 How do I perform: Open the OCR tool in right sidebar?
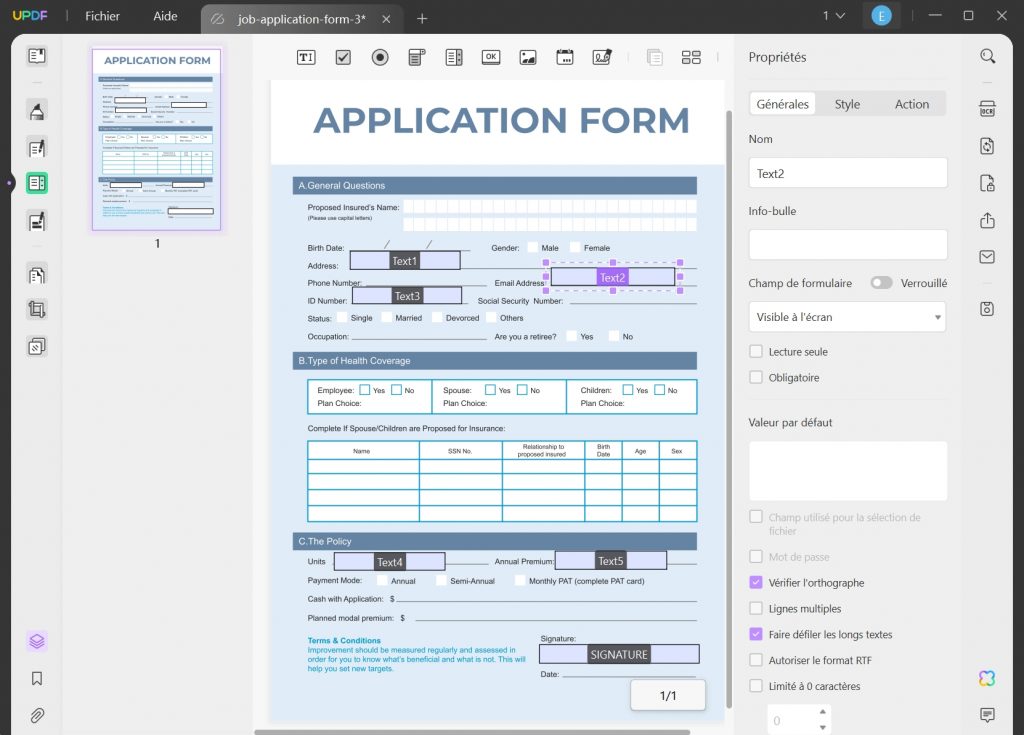coord(987,109)
